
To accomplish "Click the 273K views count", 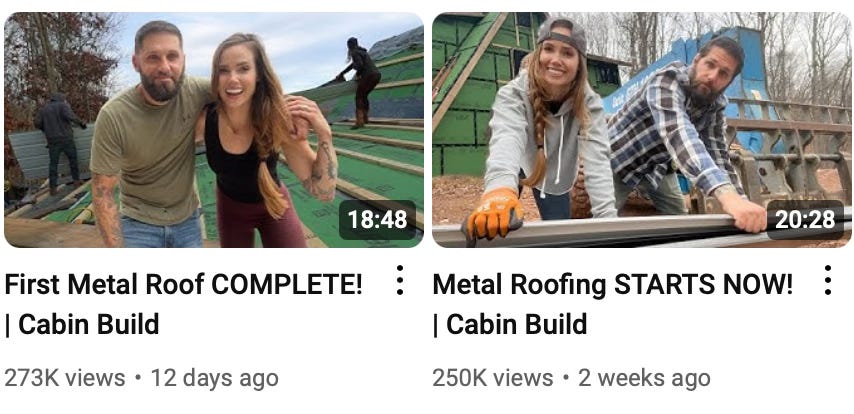I will tap(65, 378).
